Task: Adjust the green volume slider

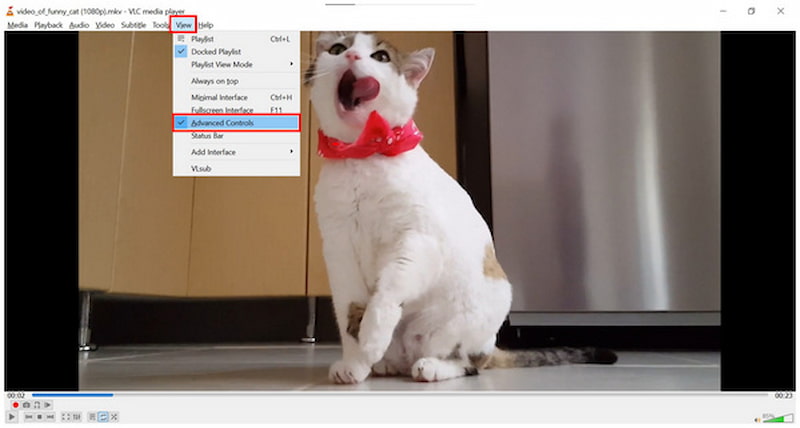Action: 774,417
